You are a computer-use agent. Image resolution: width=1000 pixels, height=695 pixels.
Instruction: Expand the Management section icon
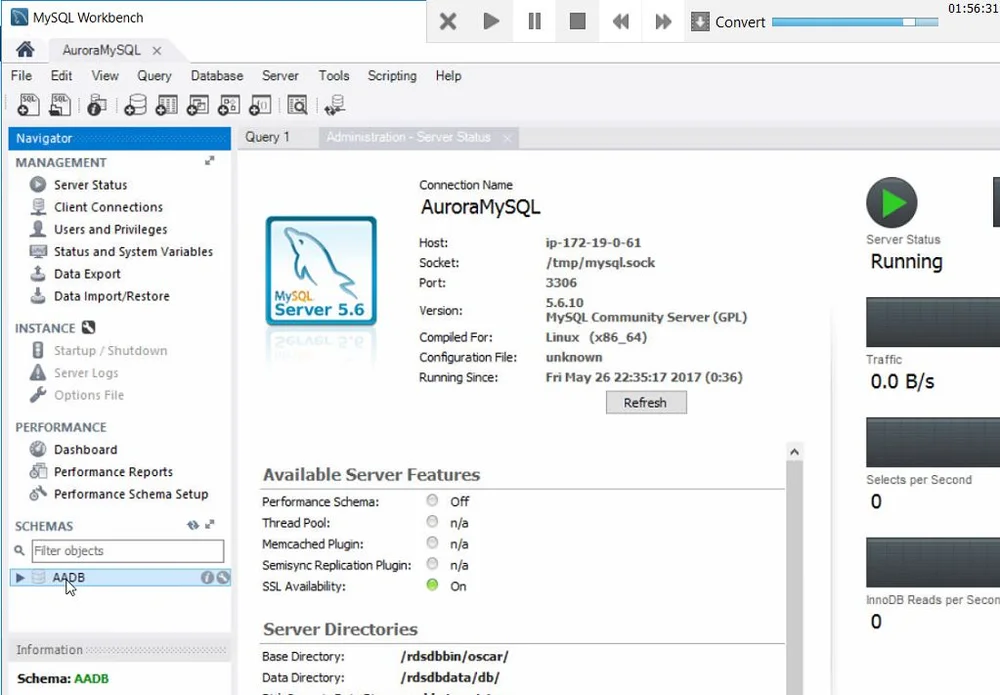209,161
